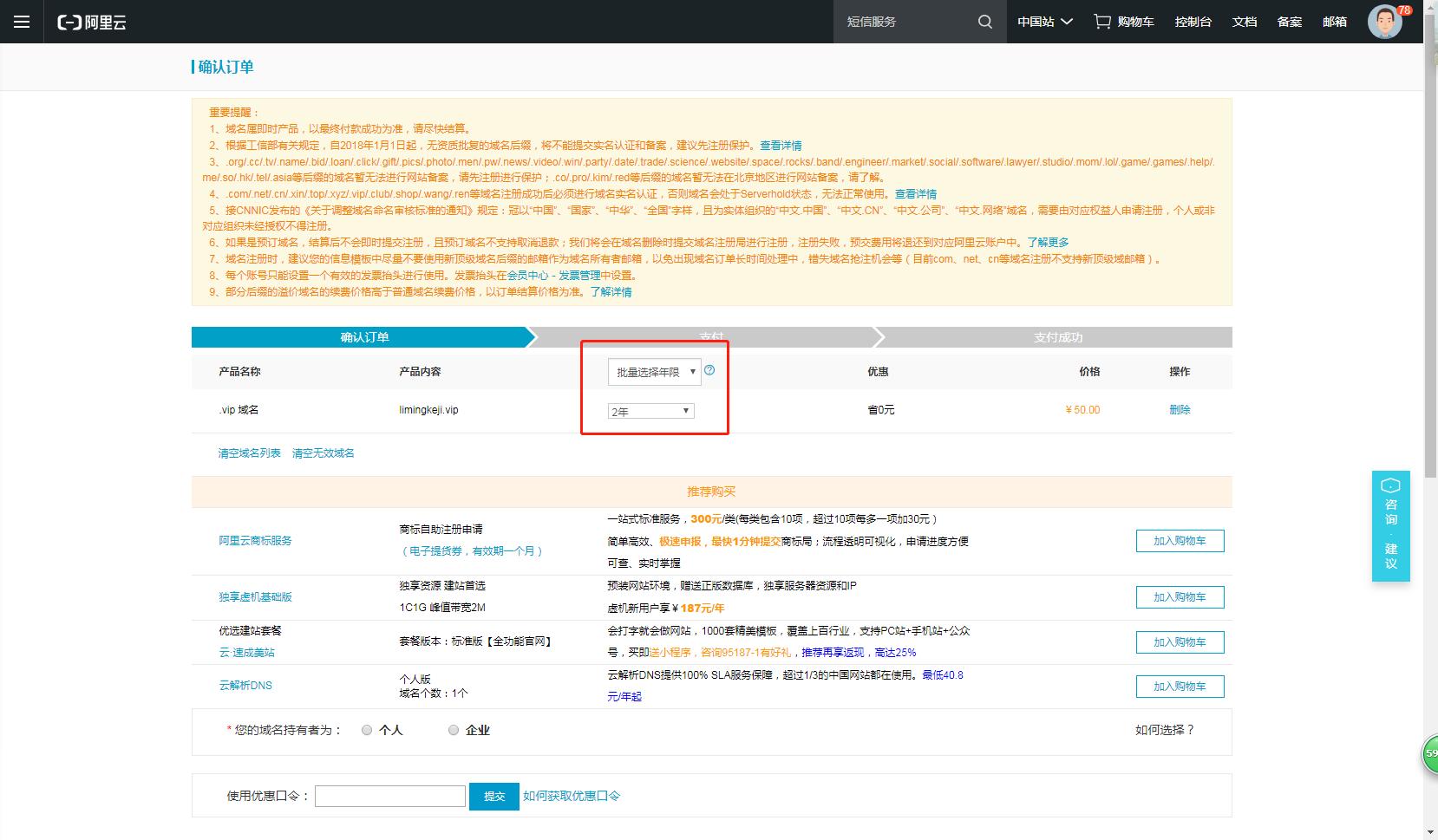This screenshot has height=840, width=1438.
Task: Add 云·速成美站 package to the cart
Action: (x=1180, y=642)
